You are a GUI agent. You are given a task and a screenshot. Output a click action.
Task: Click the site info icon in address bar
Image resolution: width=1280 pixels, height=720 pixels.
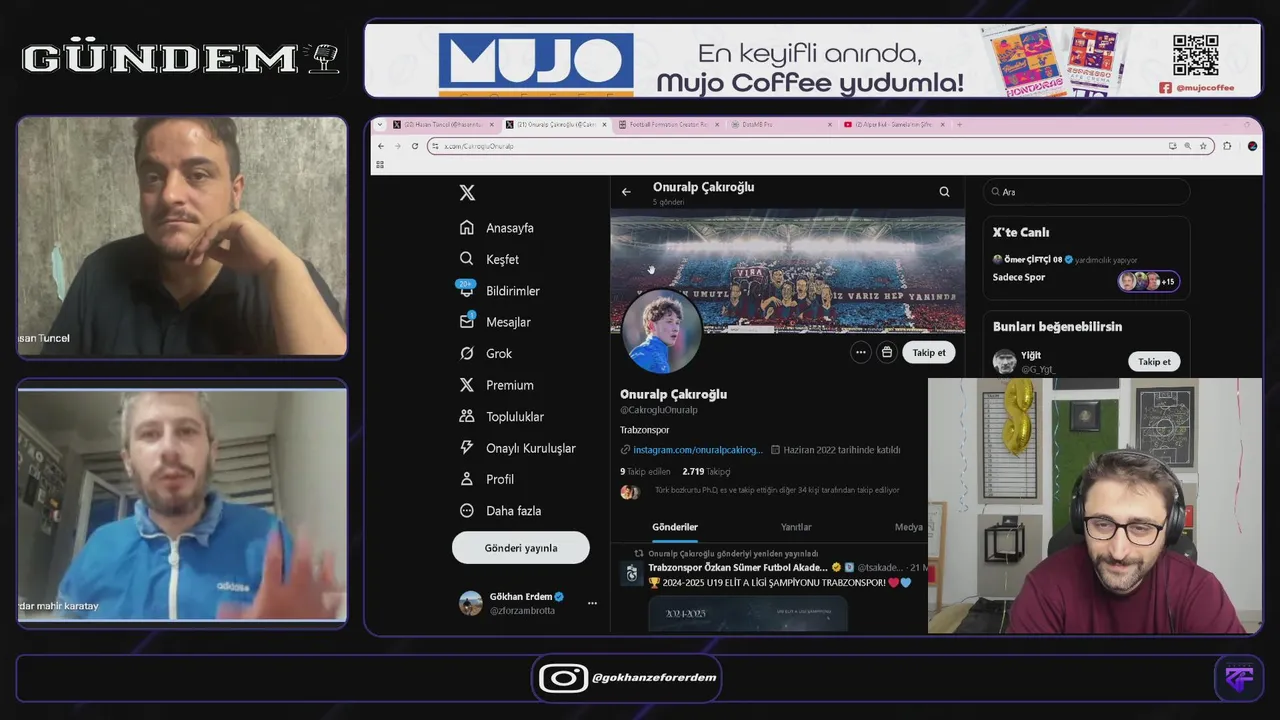tap(435, 146)
